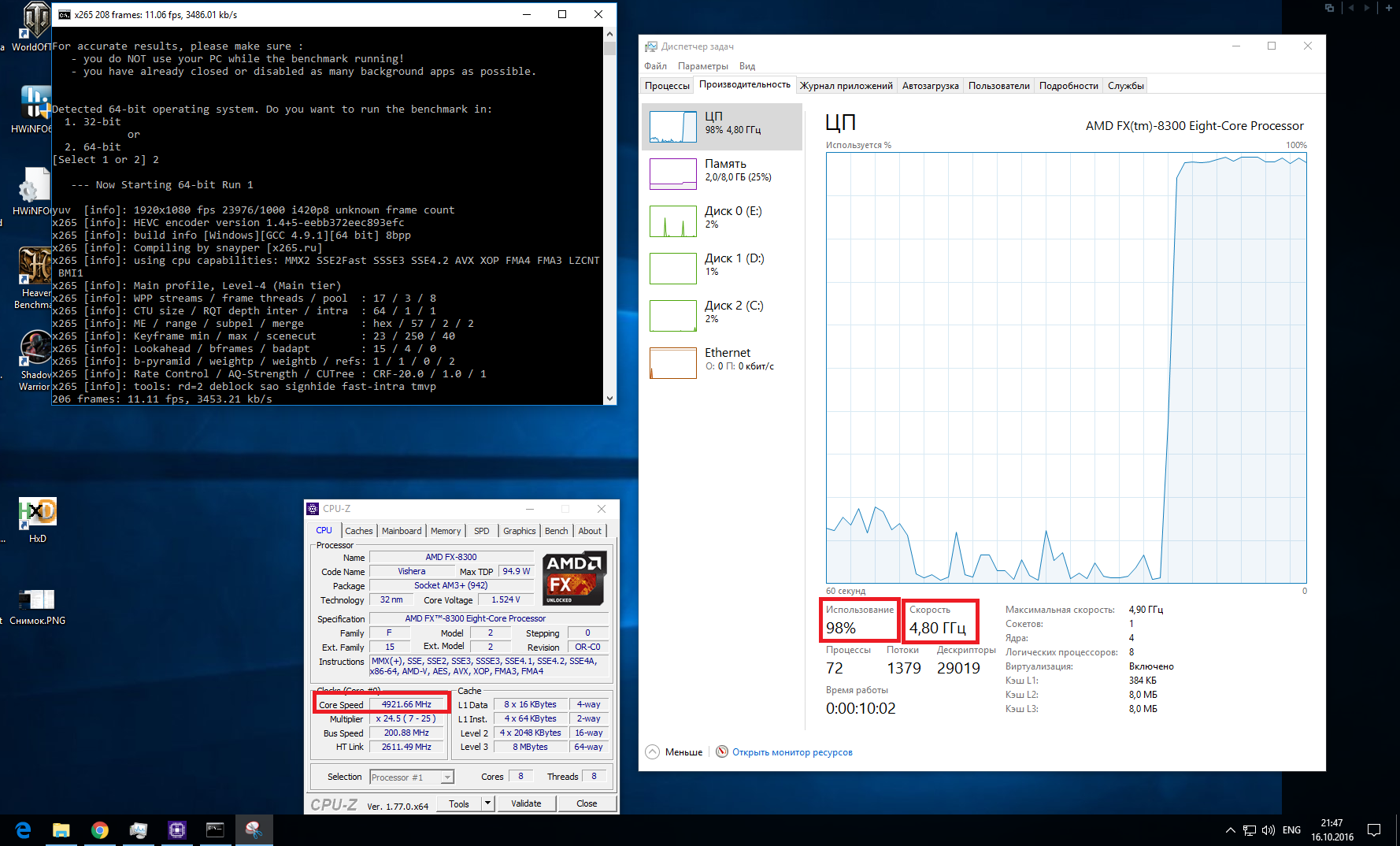Switch to the Mainboard tab in CPU-Z

[402, 531]
